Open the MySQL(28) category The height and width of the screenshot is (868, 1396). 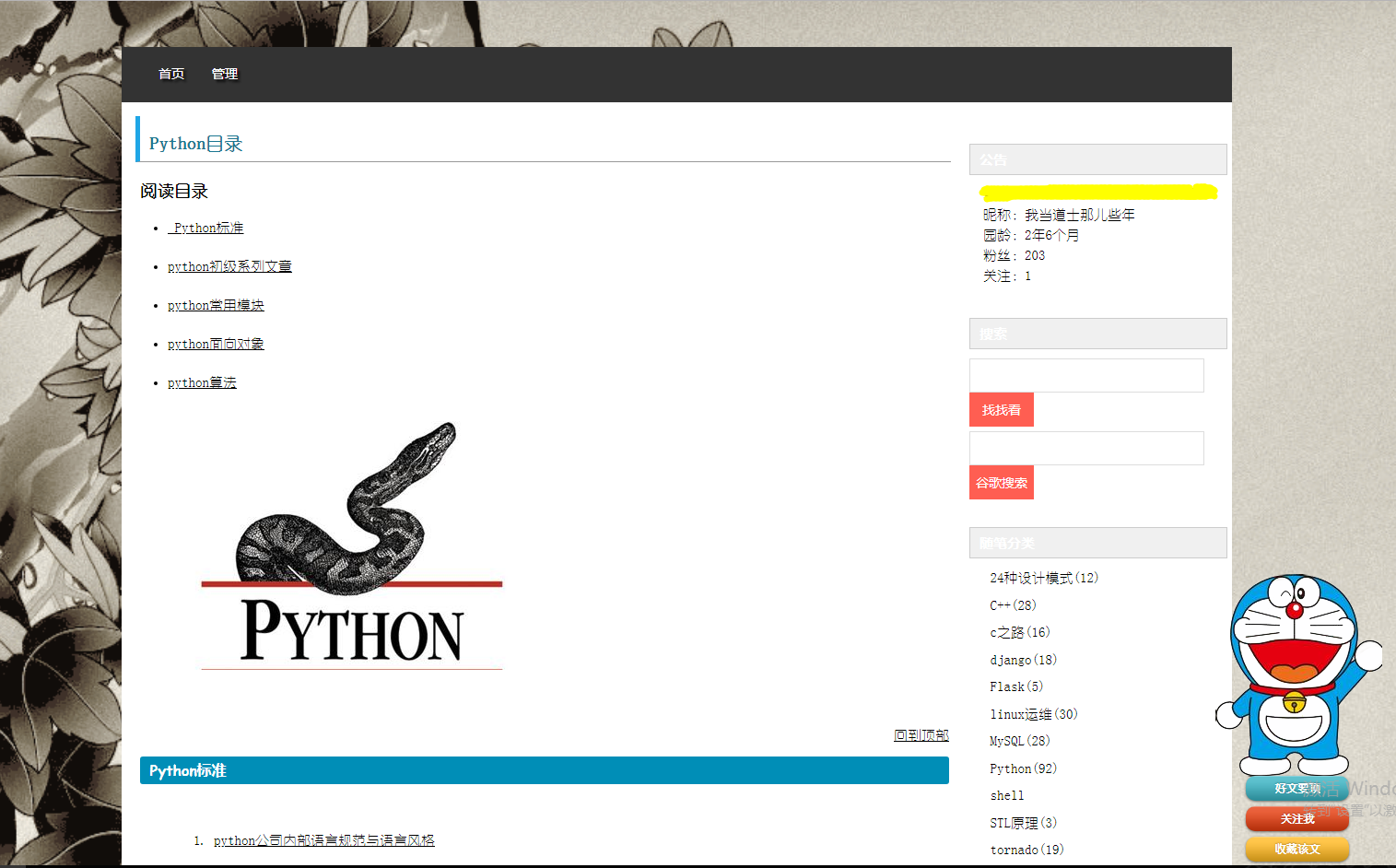pyautogui.click(x=1020, y=741)
